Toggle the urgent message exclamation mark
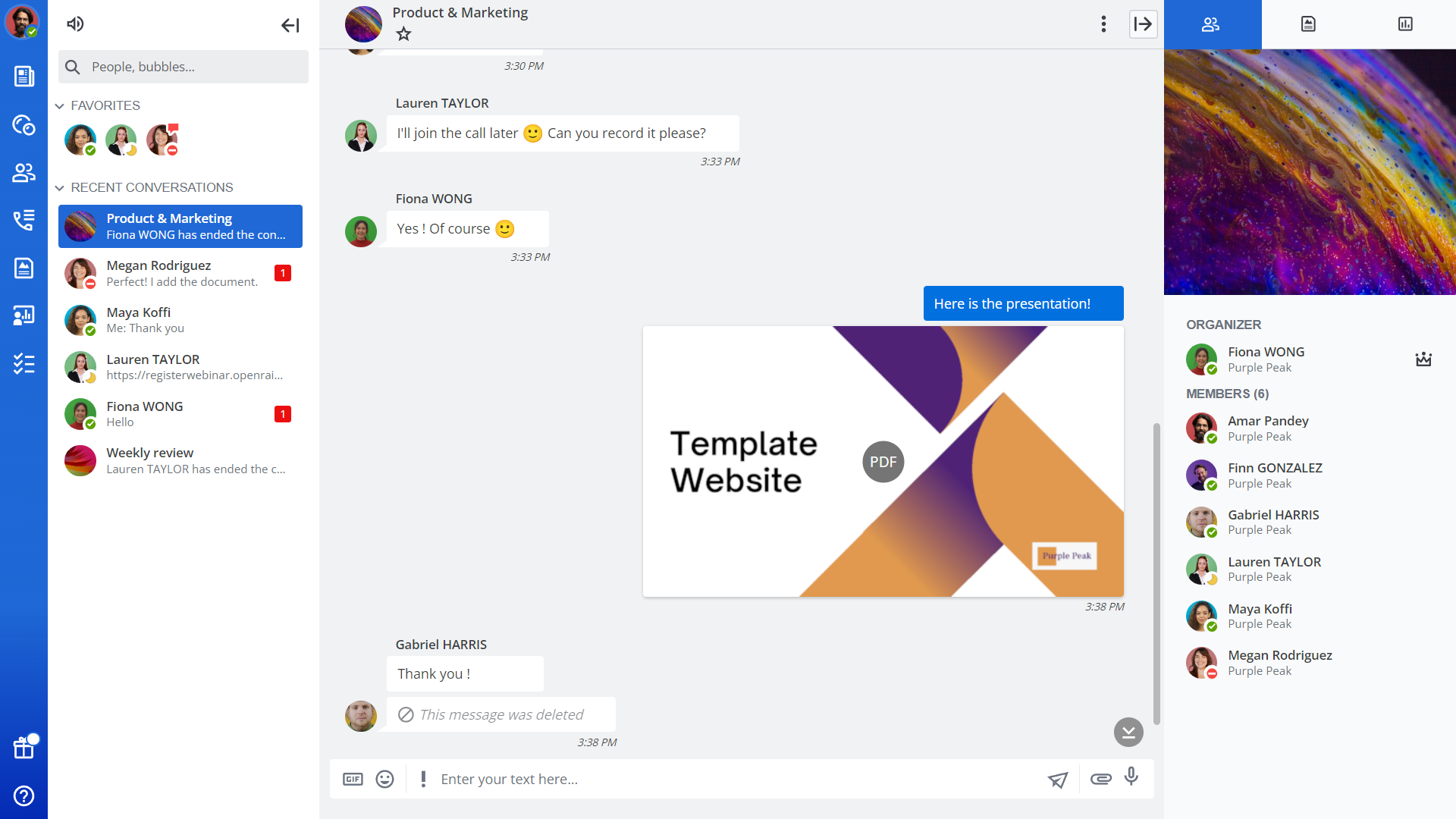This screenshot has width=1456, height=819. 423,779
